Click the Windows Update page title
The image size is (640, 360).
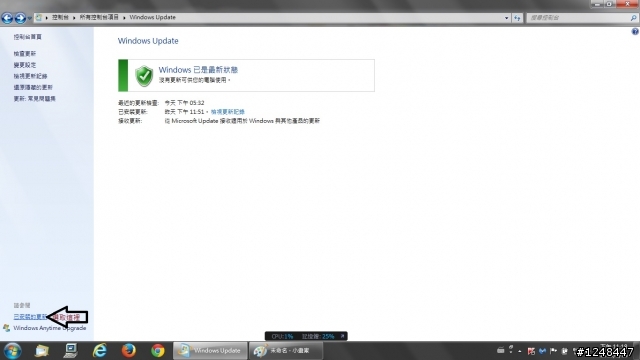click(x=148, y=41)
